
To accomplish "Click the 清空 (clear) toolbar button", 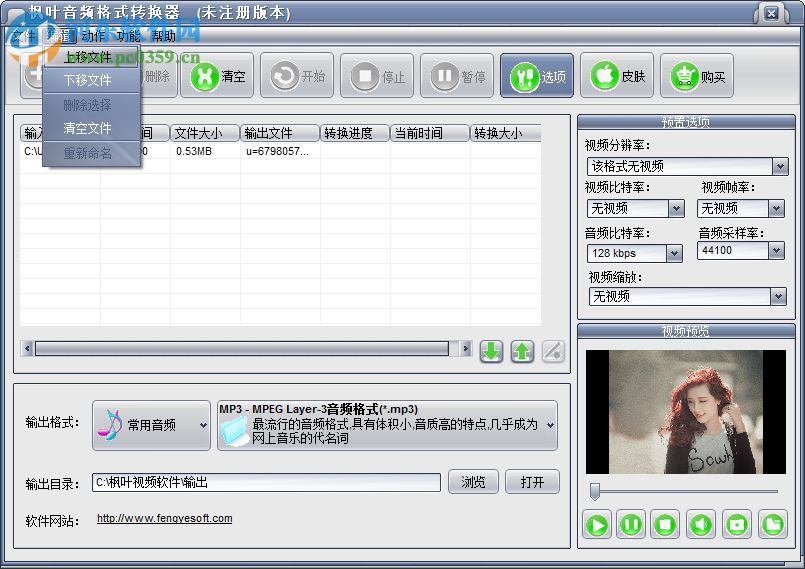I will click(x=217, y=76).
